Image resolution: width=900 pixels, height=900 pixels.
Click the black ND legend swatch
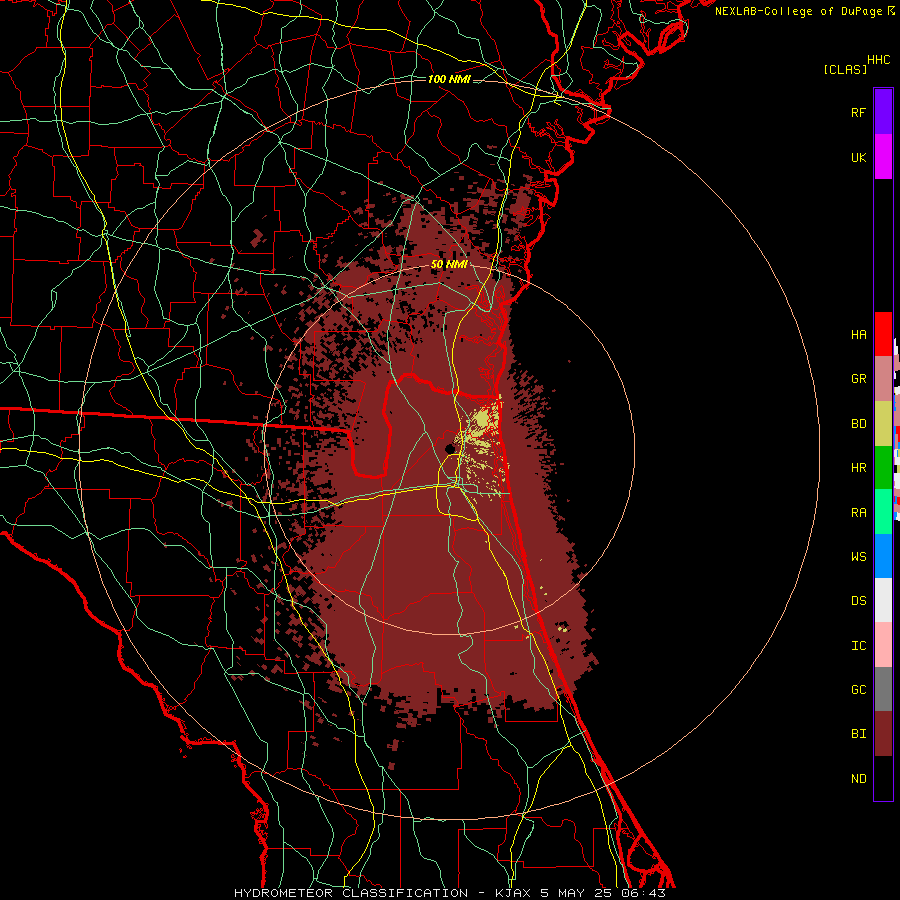click(x=883, y=778)
